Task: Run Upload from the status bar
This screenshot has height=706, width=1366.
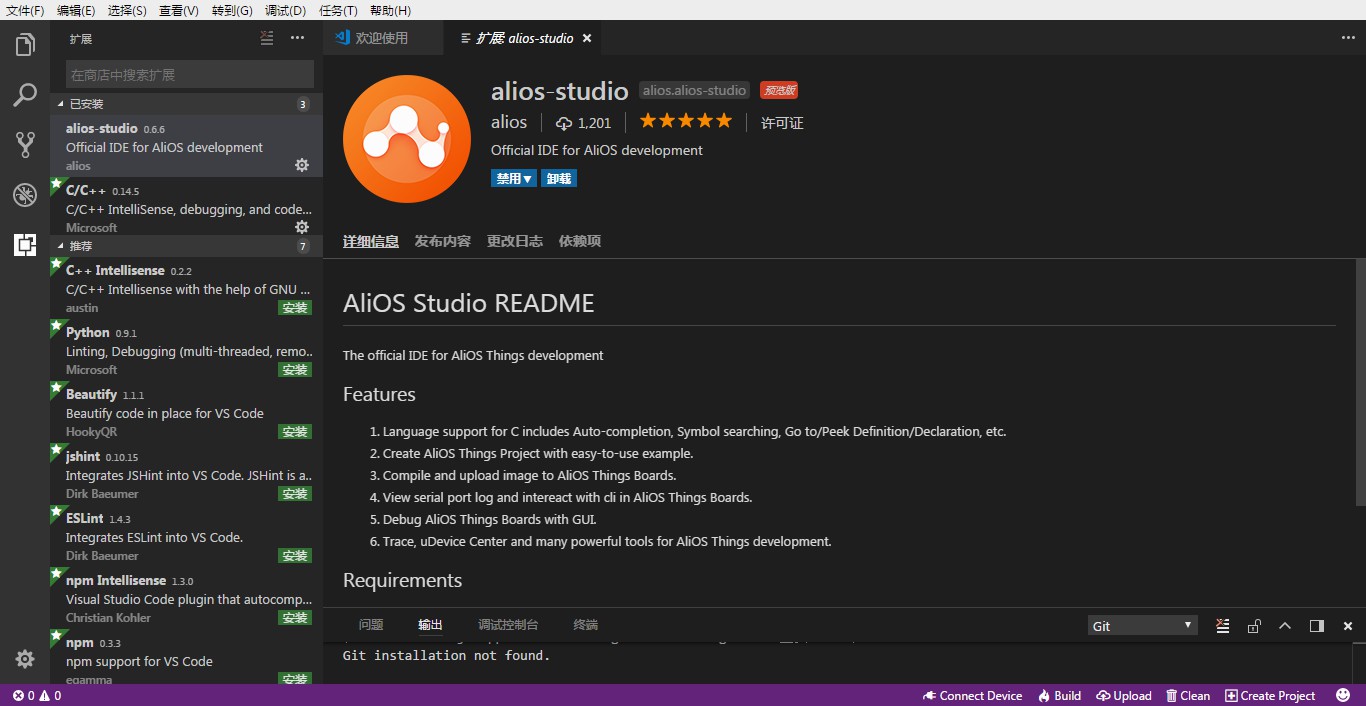Action: pos(1124,695)
